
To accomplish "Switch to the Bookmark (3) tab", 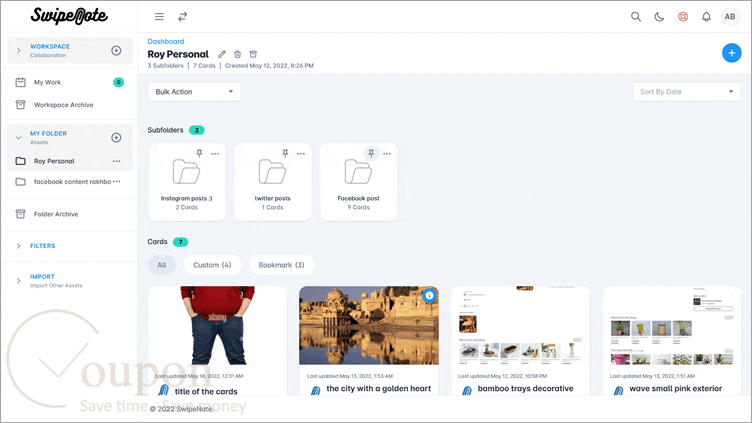I will (x=282, y=265).
